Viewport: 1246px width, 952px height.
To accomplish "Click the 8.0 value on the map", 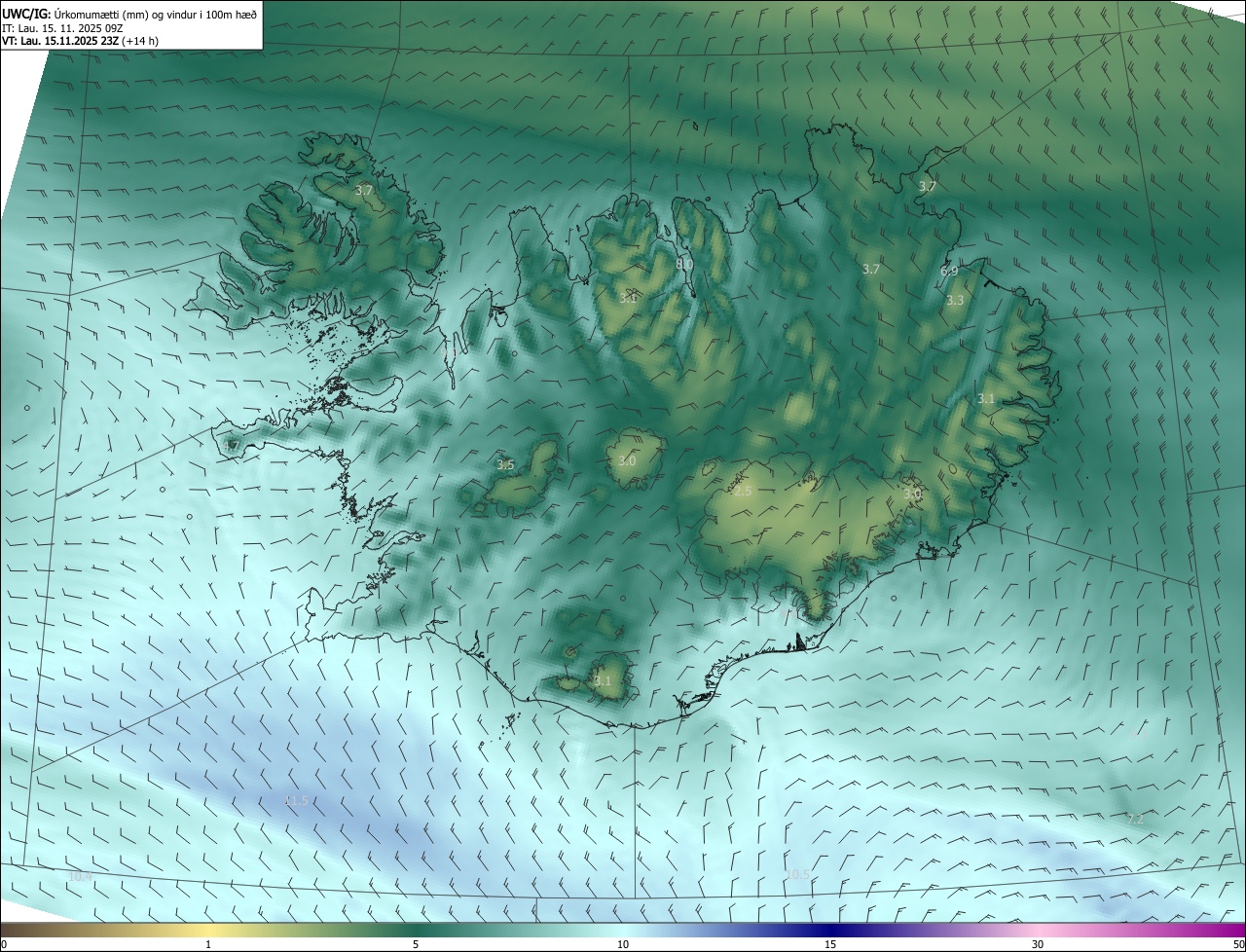I will pos(684,264).
